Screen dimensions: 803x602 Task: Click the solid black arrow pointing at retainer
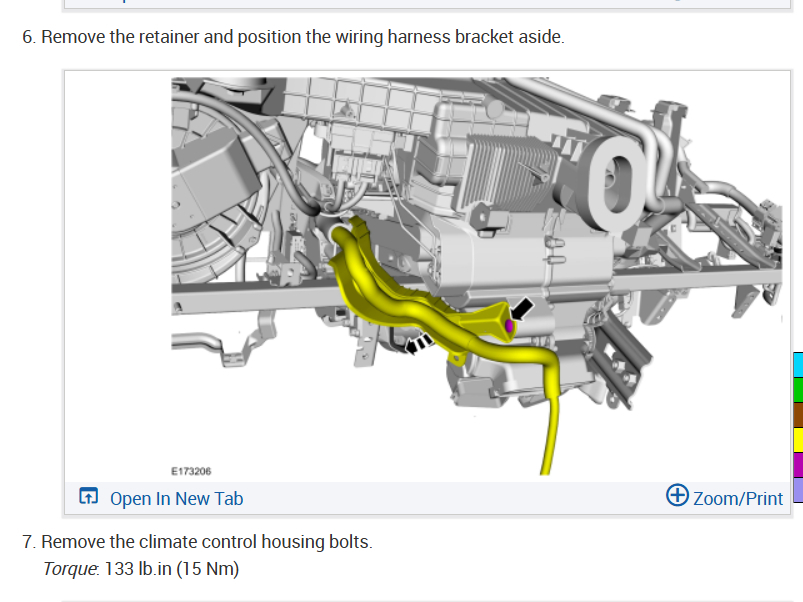[x=521, y=310]
